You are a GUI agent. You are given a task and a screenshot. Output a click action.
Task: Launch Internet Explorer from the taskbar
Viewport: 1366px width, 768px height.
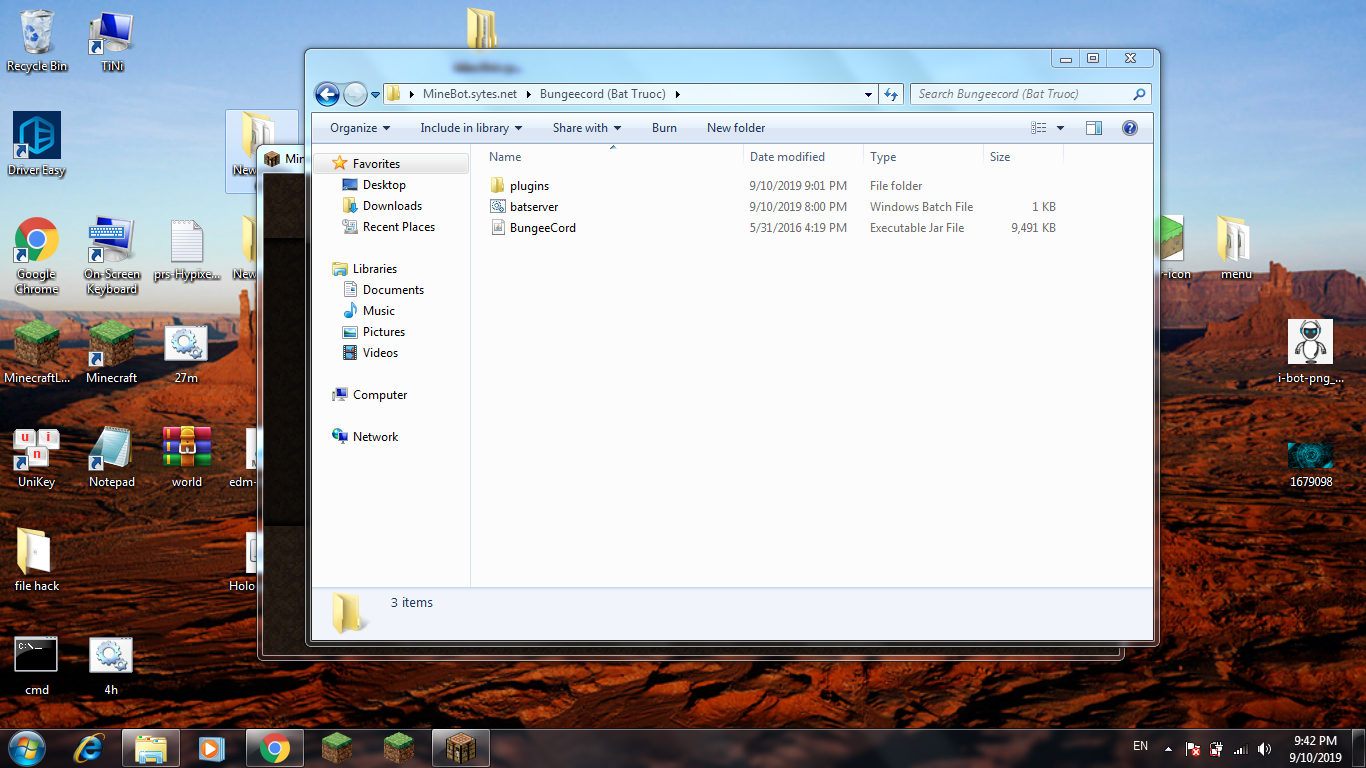click(89, 747)
